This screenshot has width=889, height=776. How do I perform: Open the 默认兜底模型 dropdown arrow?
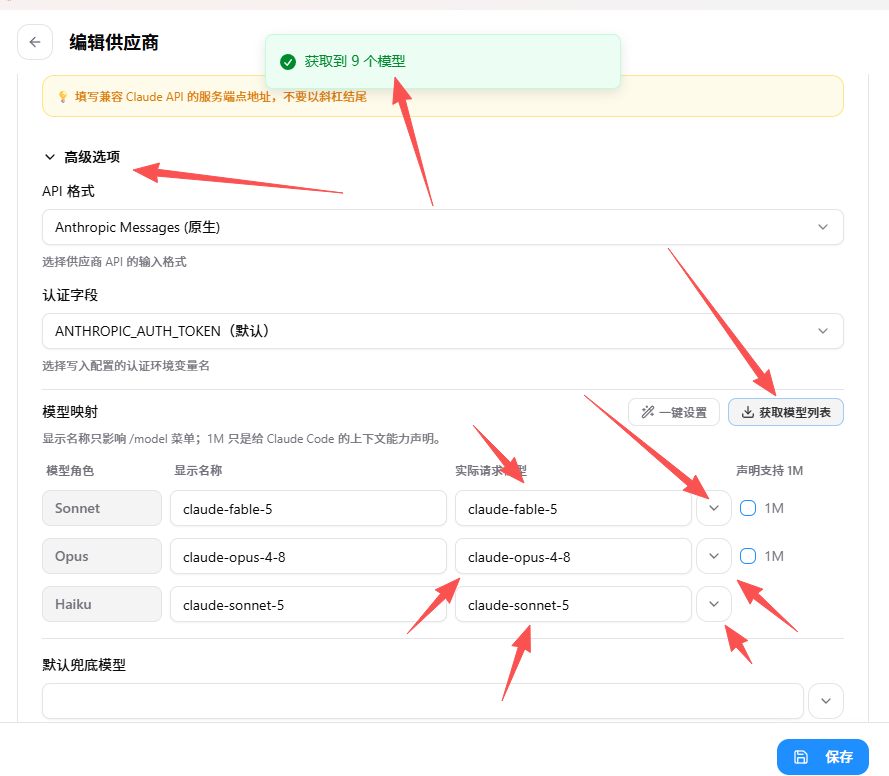pos(826,701)
